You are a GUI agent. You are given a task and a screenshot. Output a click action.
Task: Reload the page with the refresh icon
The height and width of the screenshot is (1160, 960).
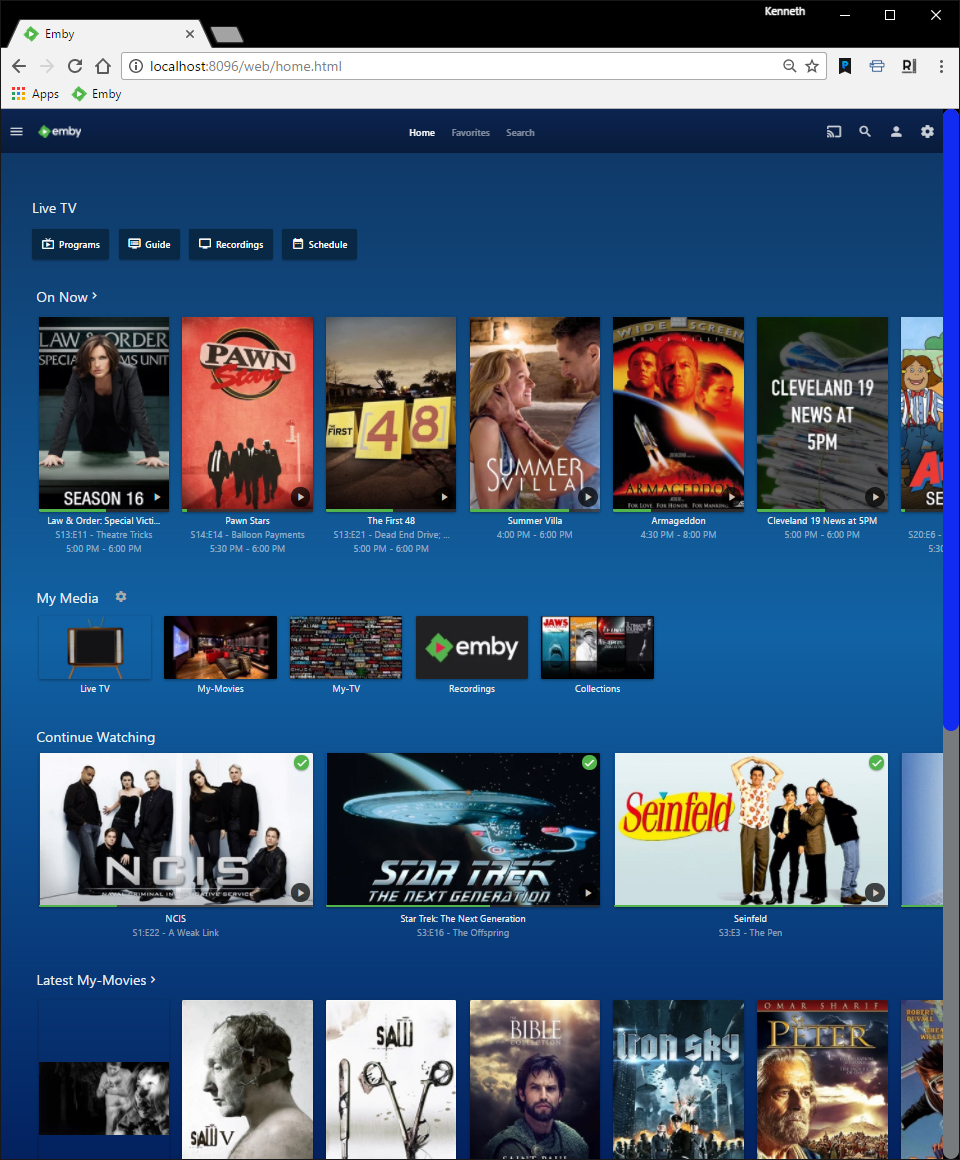coord(75,66)
